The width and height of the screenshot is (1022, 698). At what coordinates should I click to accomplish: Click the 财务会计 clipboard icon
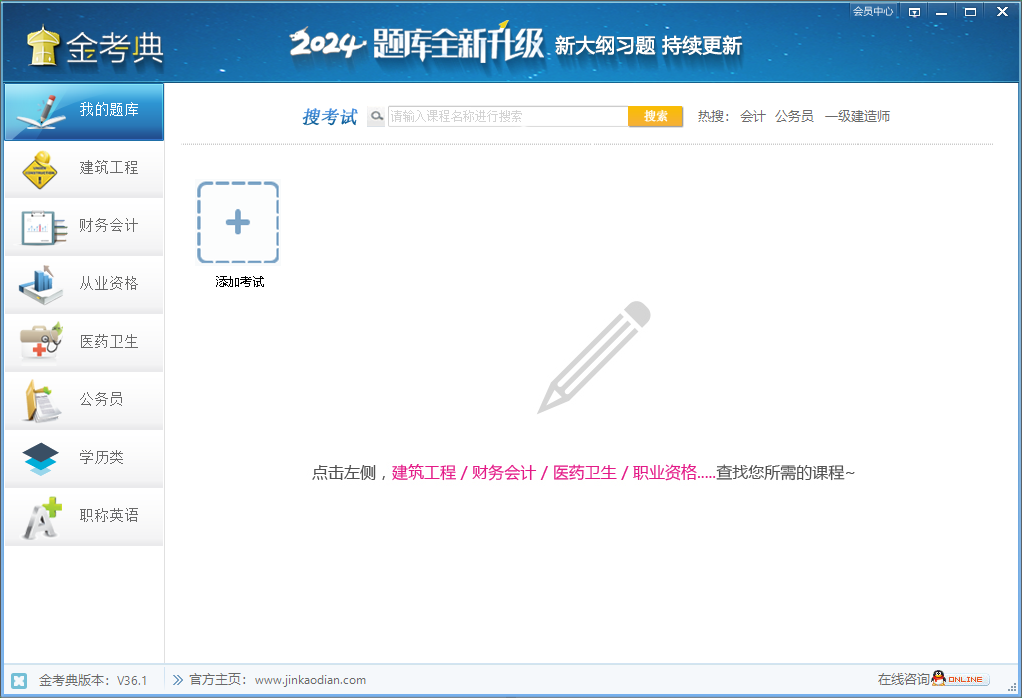tap(40, 226)
